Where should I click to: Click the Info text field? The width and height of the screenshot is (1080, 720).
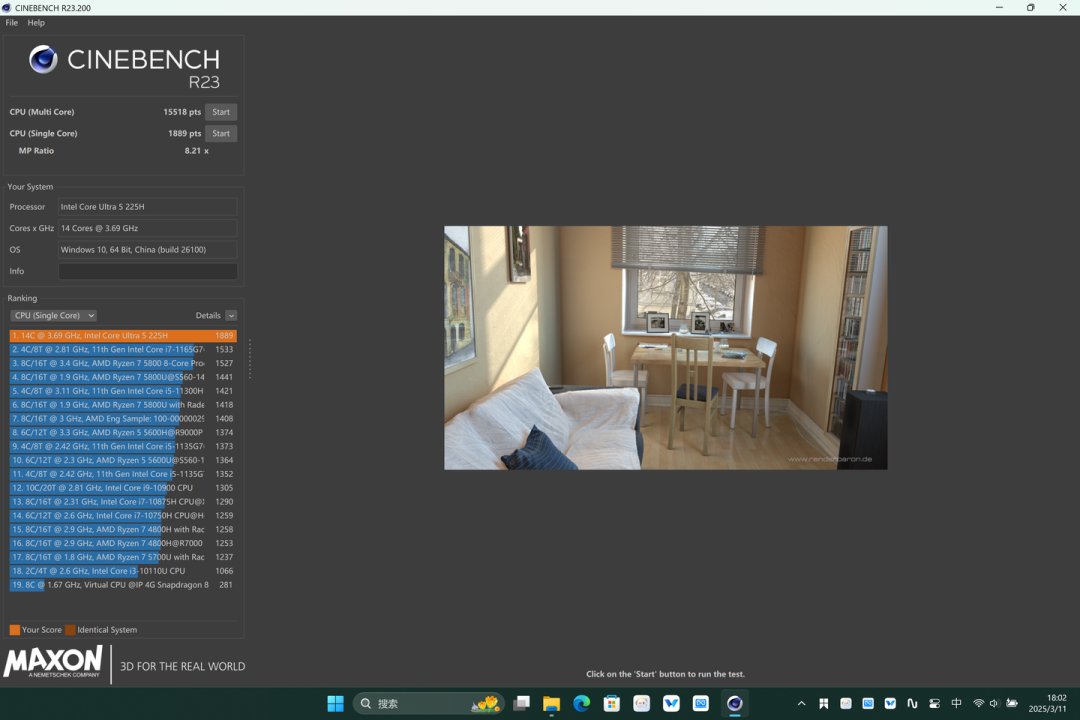pos(147,271)
